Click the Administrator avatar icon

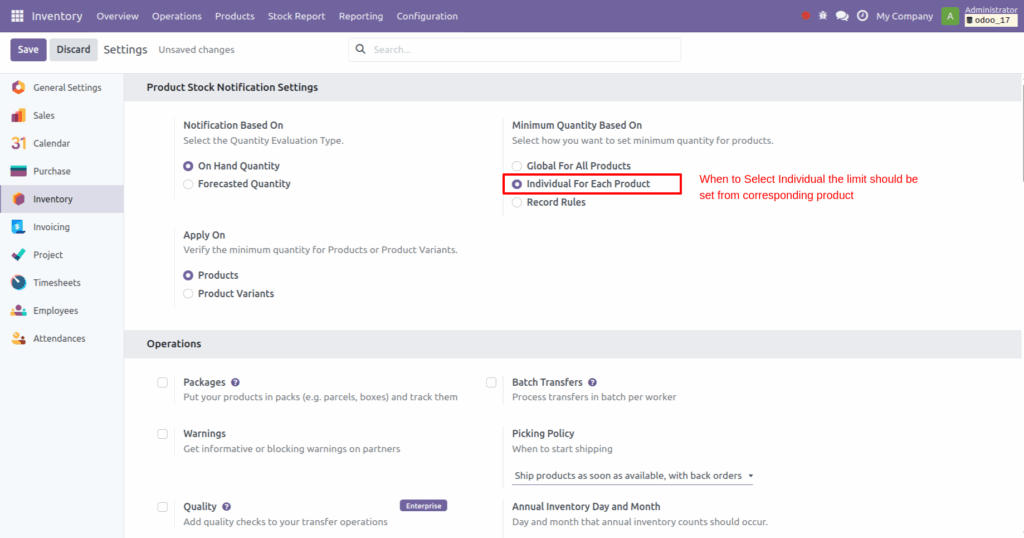(950, 16)
